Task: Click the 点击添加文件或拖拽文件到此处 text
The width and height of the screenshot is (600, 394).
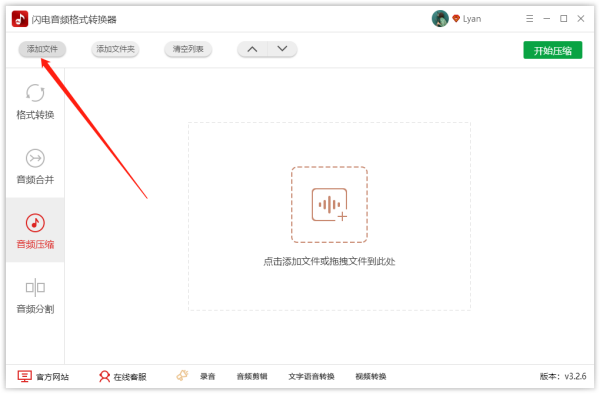Action: pyautogui.click(x=329, y=262)
